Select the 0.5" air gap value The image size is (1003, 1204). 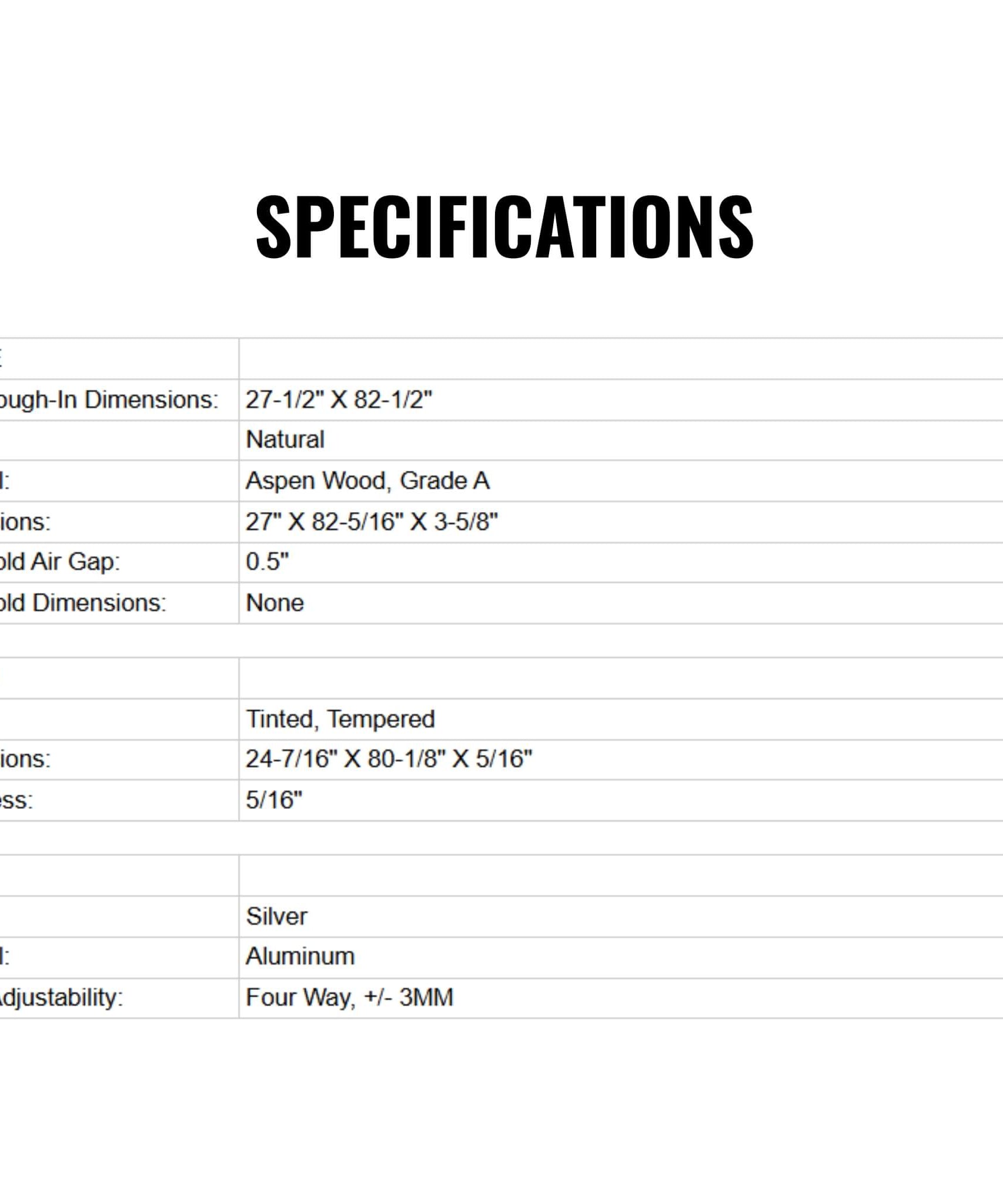pos(267,562)
